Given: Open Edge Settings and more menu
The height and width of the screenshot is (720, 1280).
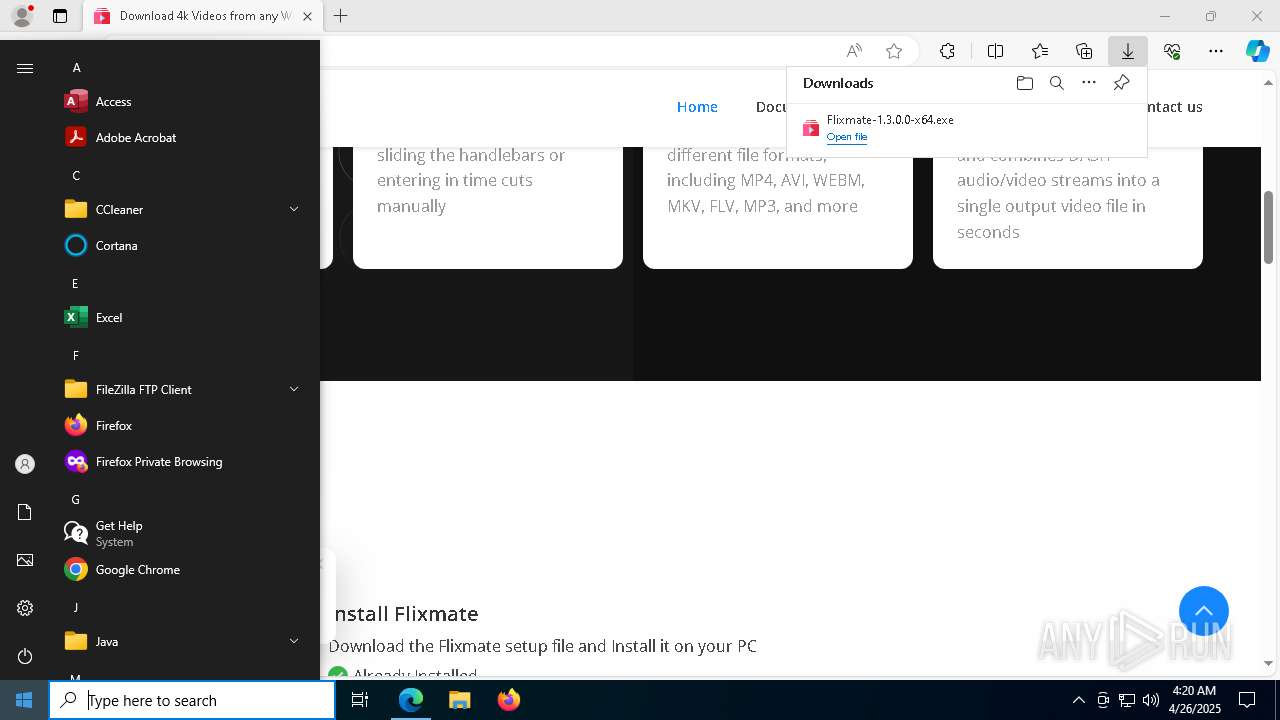Looking at the screenshot, I should (1216, 51).
